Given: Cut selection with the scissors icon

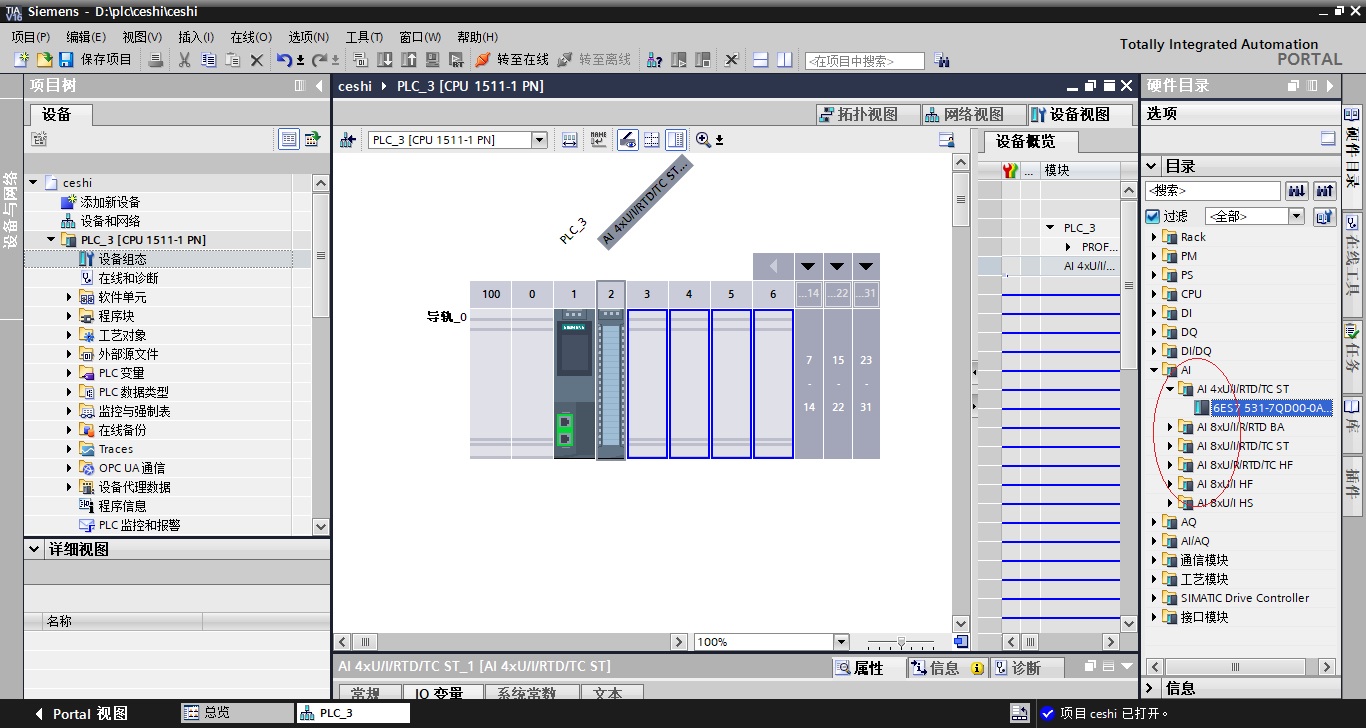Looking at the screenshot, I should coord(184,60).
